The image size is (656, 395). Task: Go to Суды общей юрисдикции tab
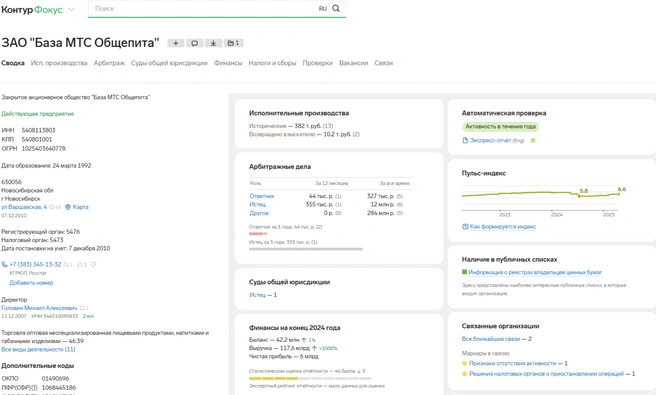click(x=169, y=63)
